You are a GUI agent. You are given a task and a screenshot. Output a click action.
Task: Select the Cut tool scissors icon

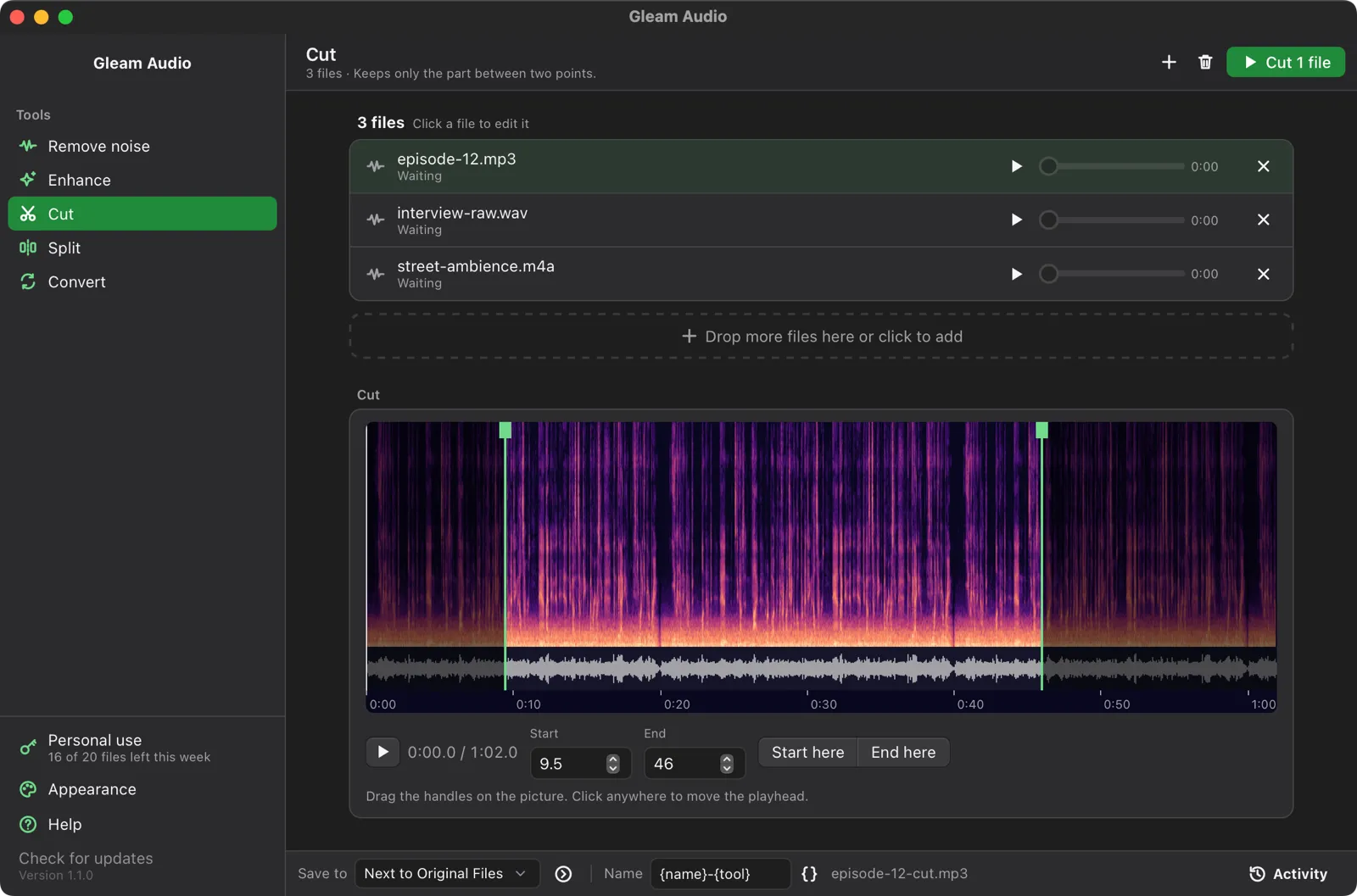tap(28, 214)
